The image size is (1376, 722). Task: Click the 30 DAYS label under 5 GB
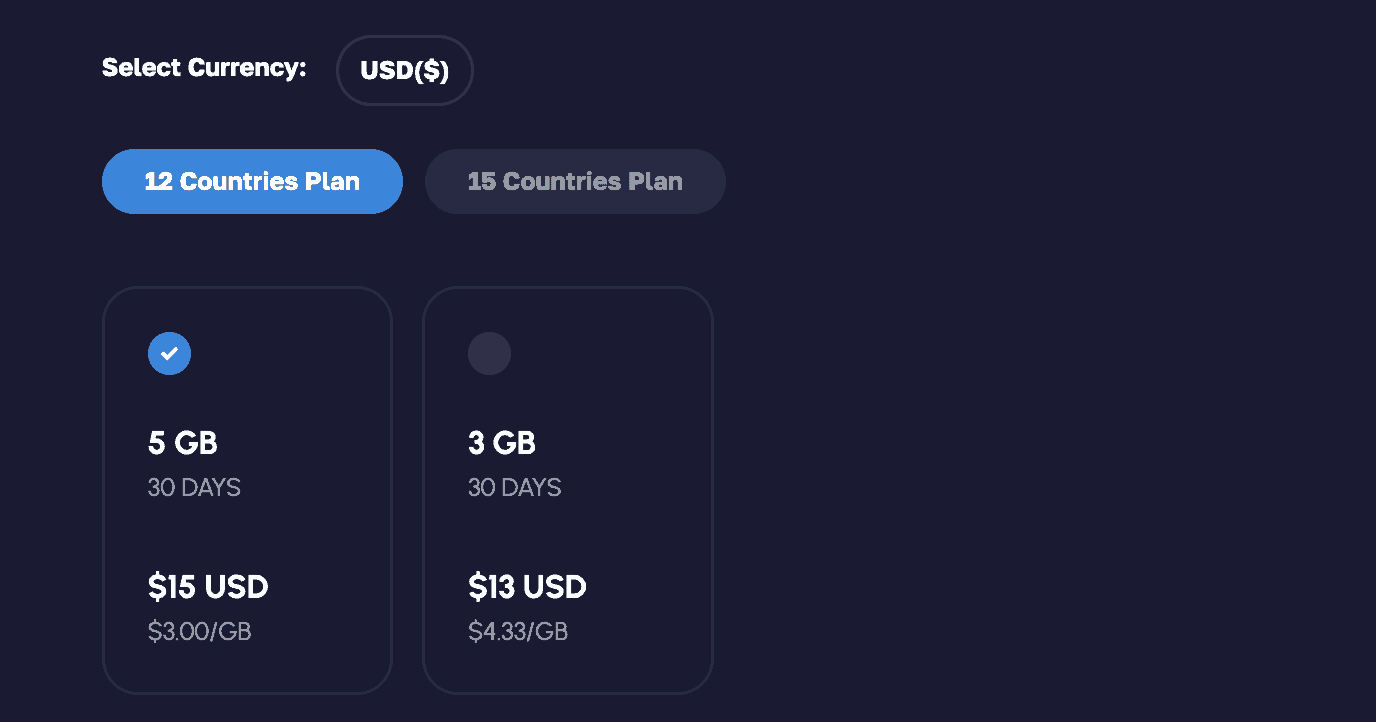pyautogui.click(x=194, y=487)
